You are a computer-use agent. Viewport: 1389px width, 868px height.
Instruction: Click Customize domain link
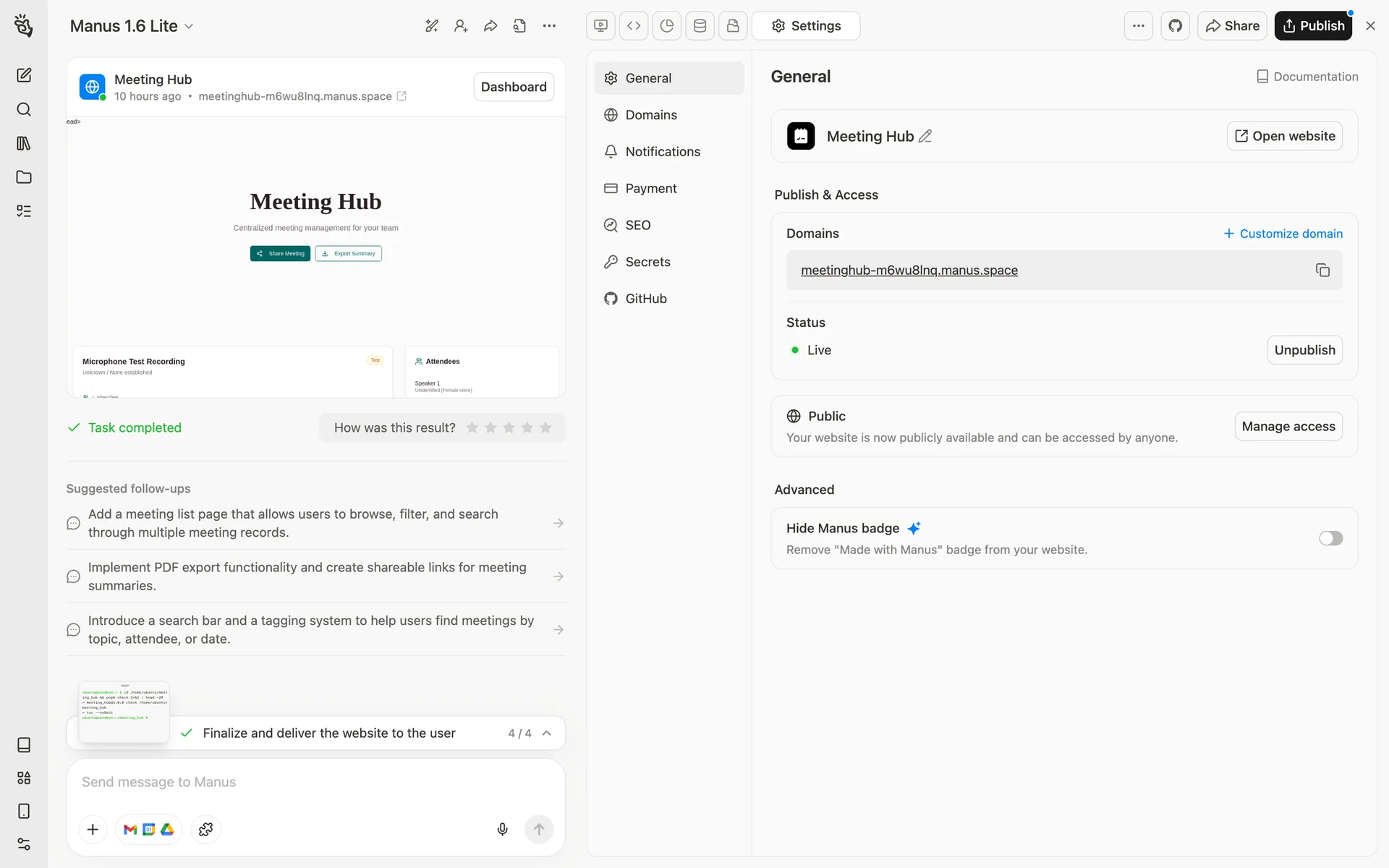click(x=1283, y=234)
